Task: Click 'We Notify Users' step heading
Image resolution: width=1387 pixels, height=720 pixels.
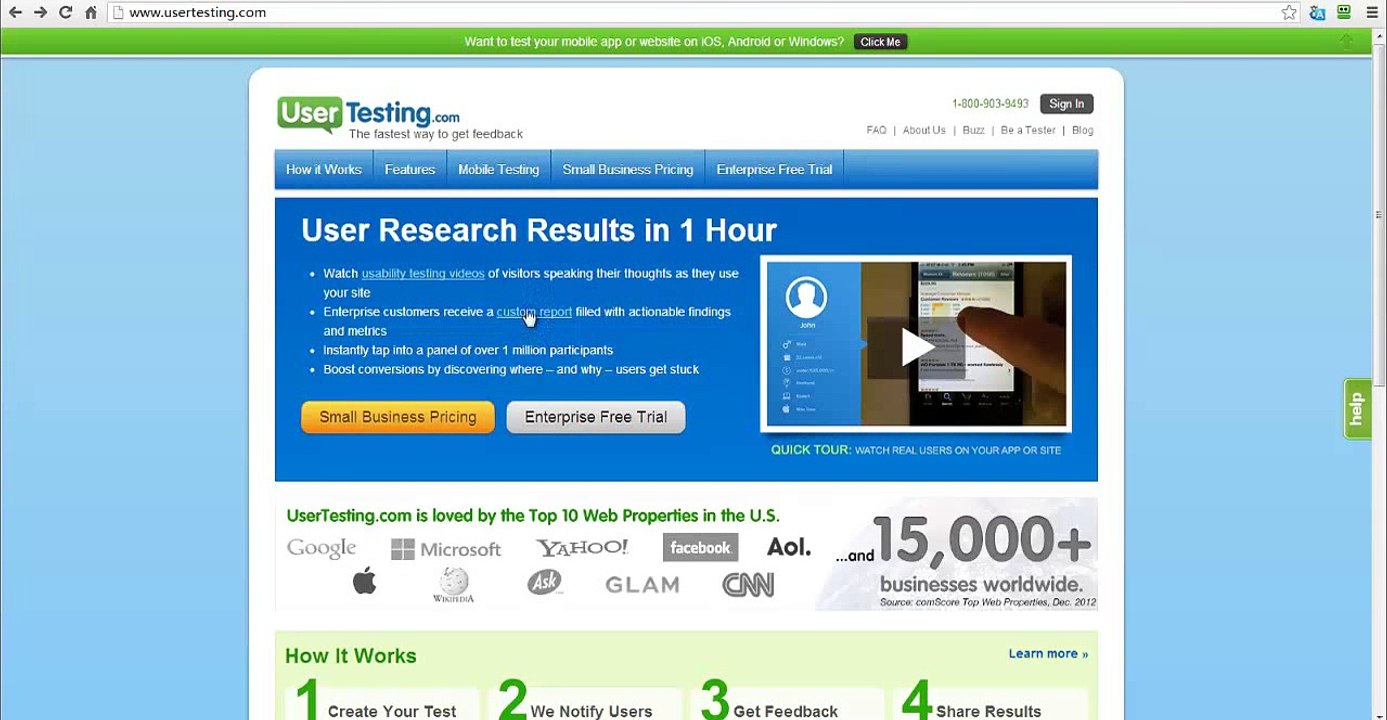Action: pos(591,711)
